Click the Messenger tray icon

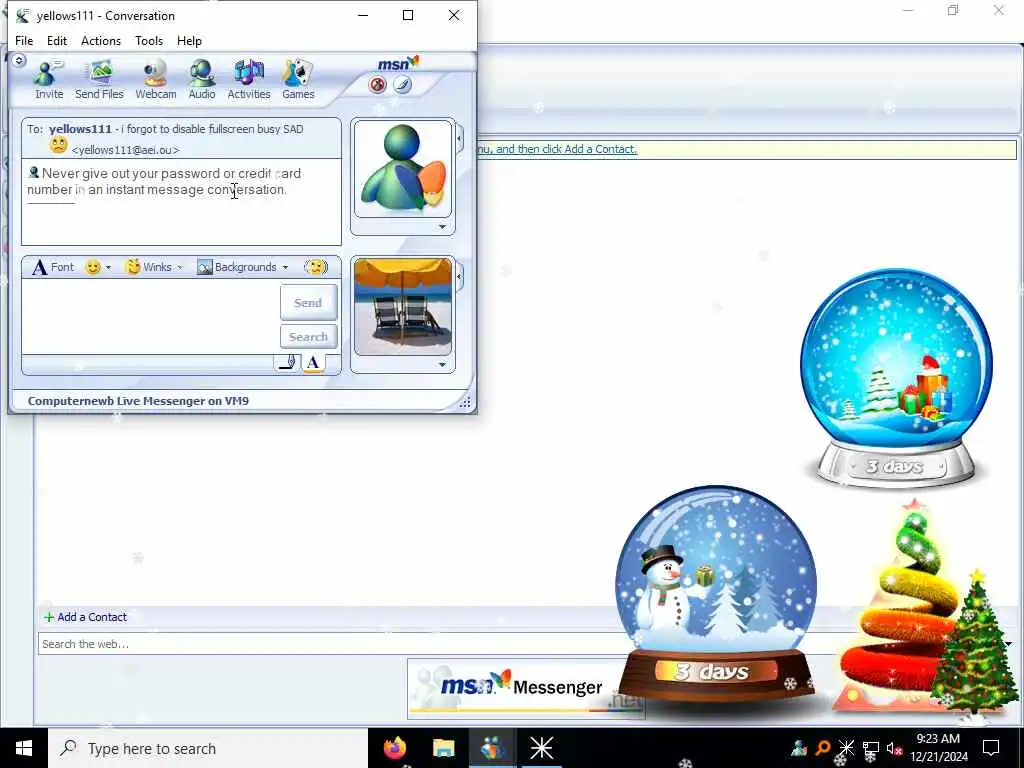(799, 748)
